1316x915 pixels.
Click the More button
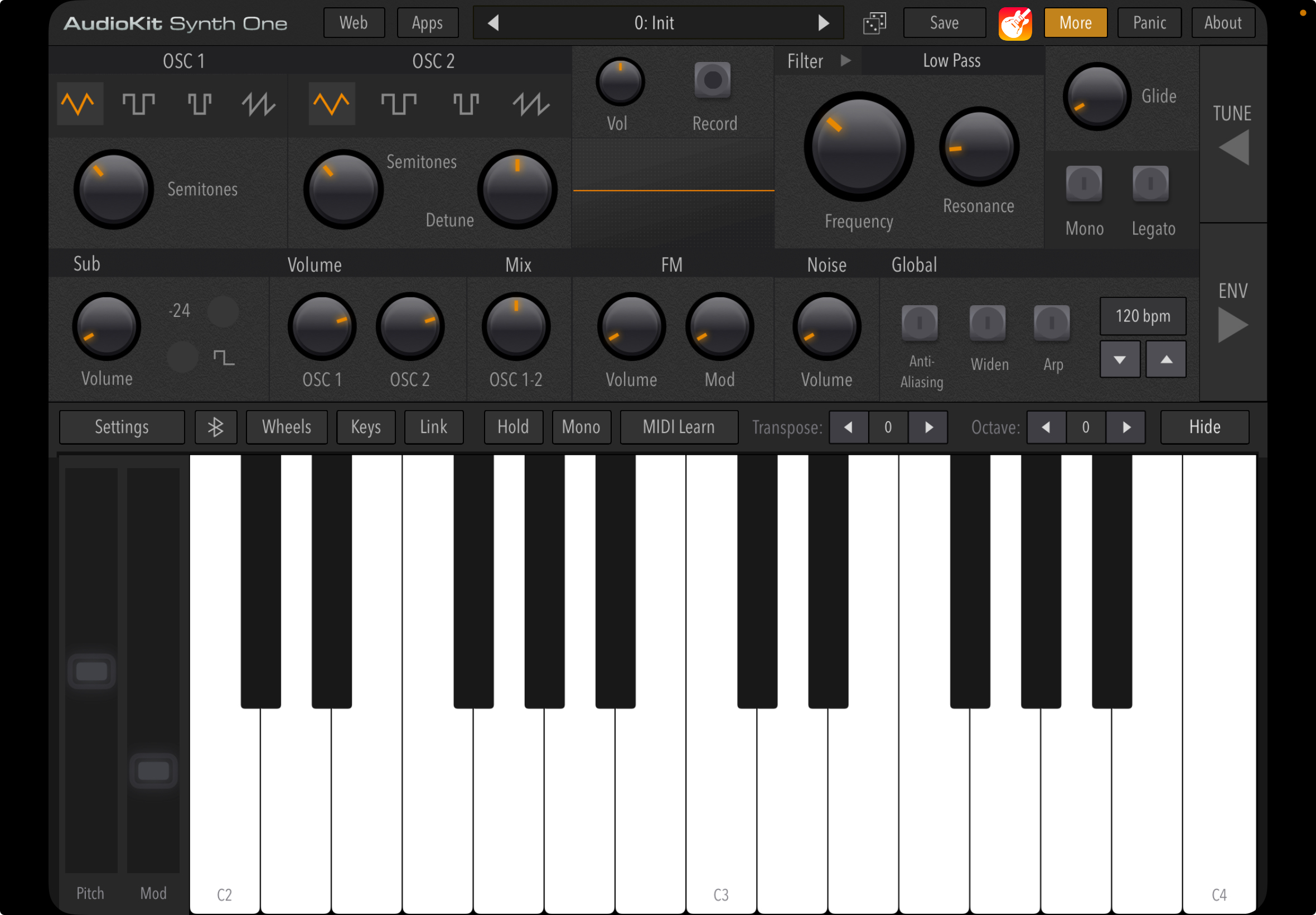[1075, 23]
